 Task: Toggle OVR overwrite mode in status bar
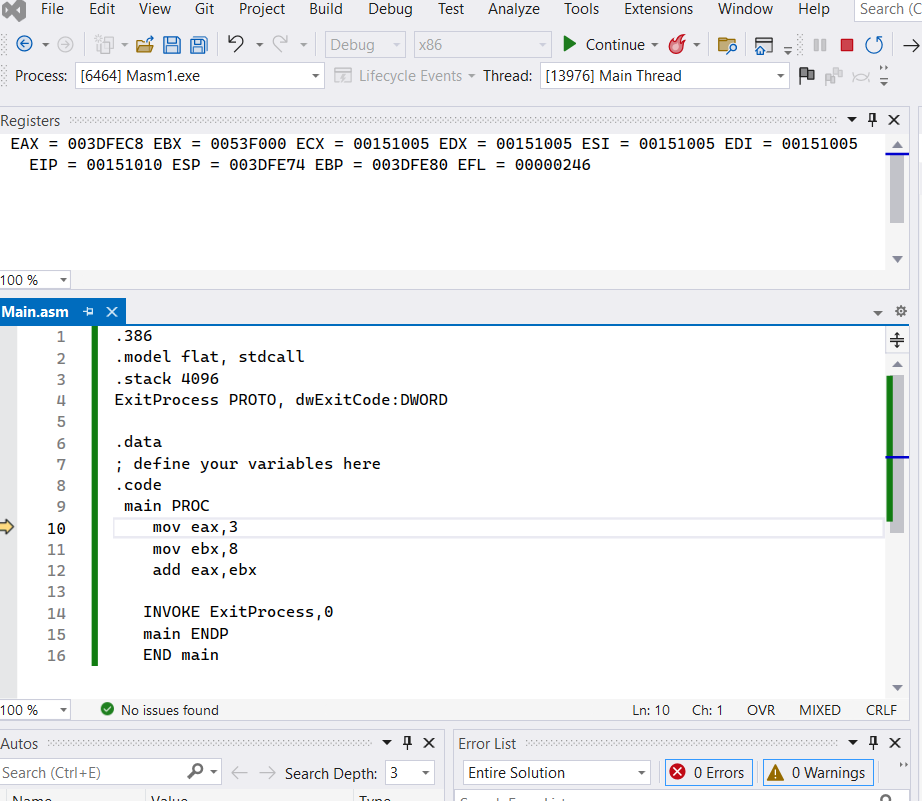[761, 710]
